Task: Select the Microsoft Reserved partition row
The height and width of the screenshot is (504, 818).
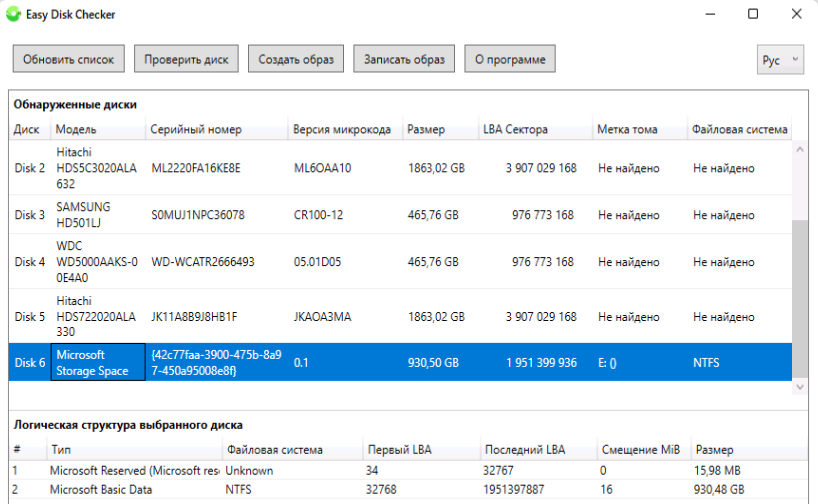Action: point(408,470)
